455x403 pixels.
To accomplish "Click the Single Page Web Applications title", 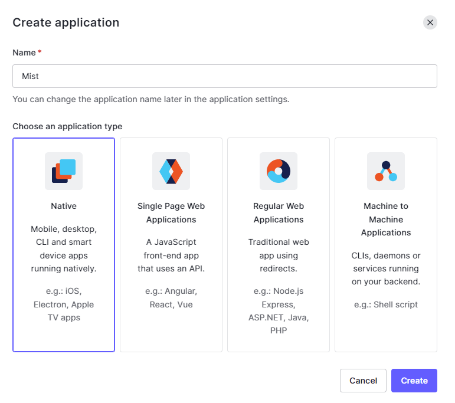I will tap(171, 213).
